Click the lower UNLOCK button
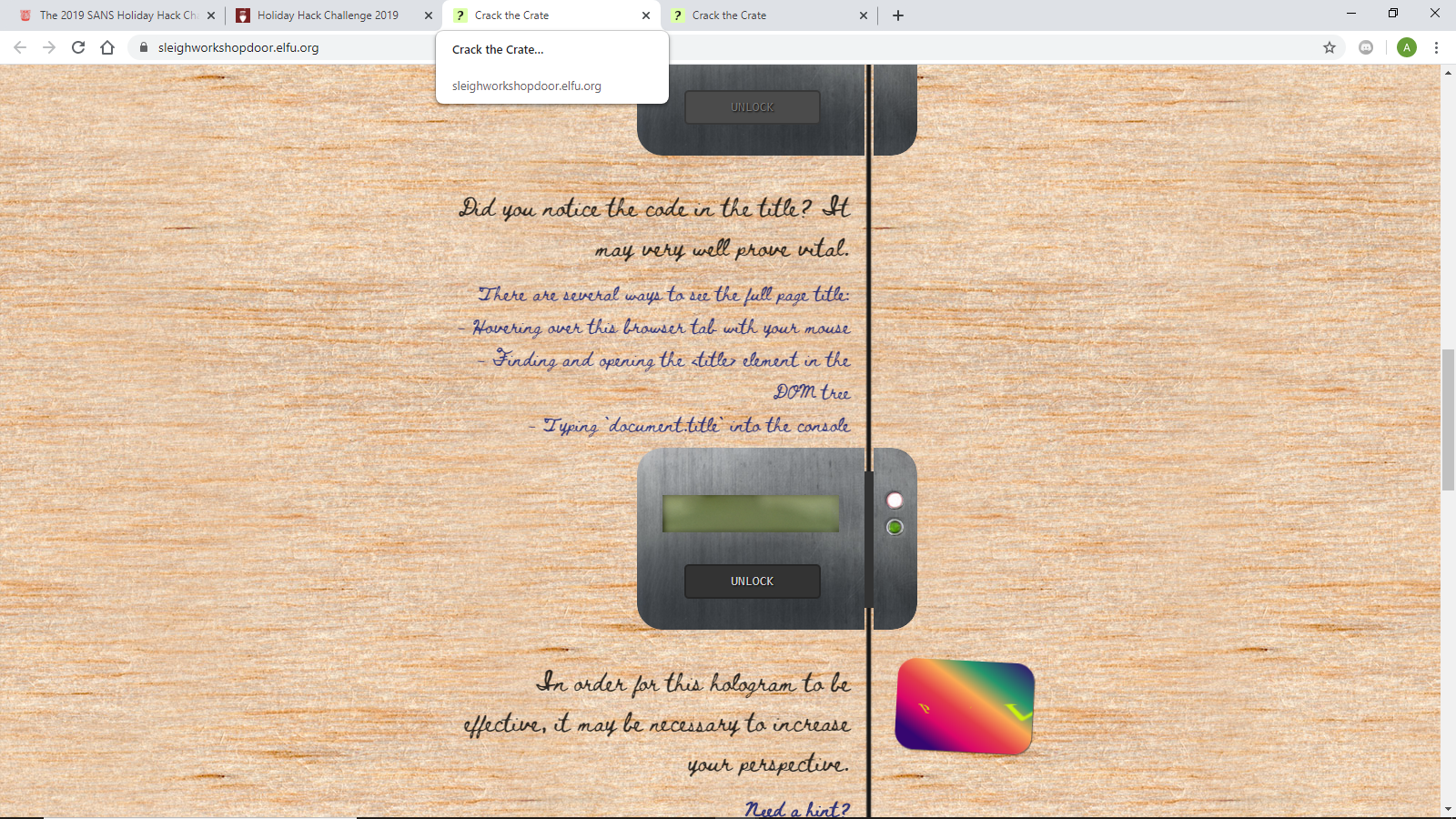Image resolution: width=1456 pixels, height=819 pixels. click(753, 581)
